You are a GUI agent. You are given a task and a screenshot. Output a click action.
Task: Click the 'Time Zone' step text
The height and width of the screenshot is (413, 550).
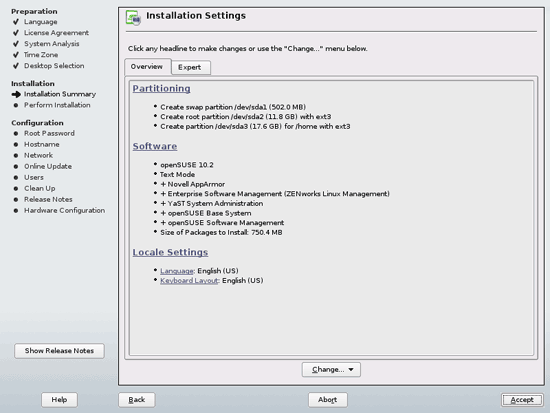[41, 55]
